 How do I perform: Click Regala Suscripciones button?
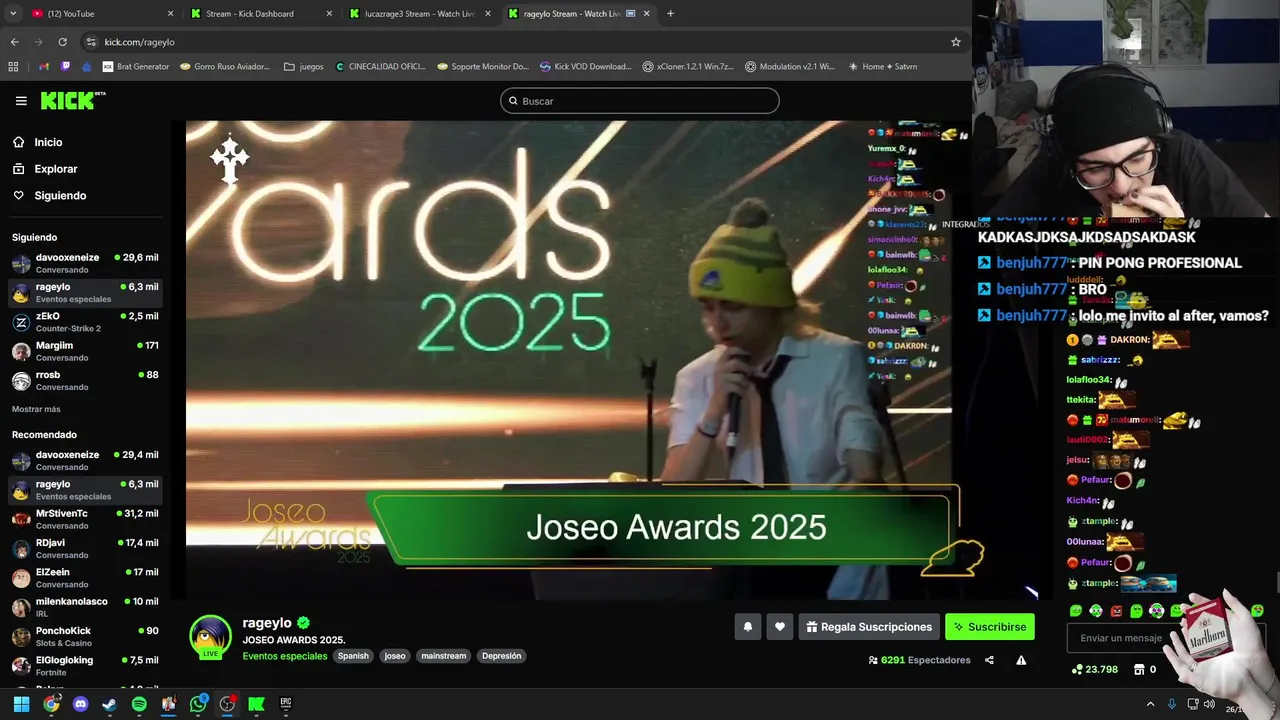[869, 627]
